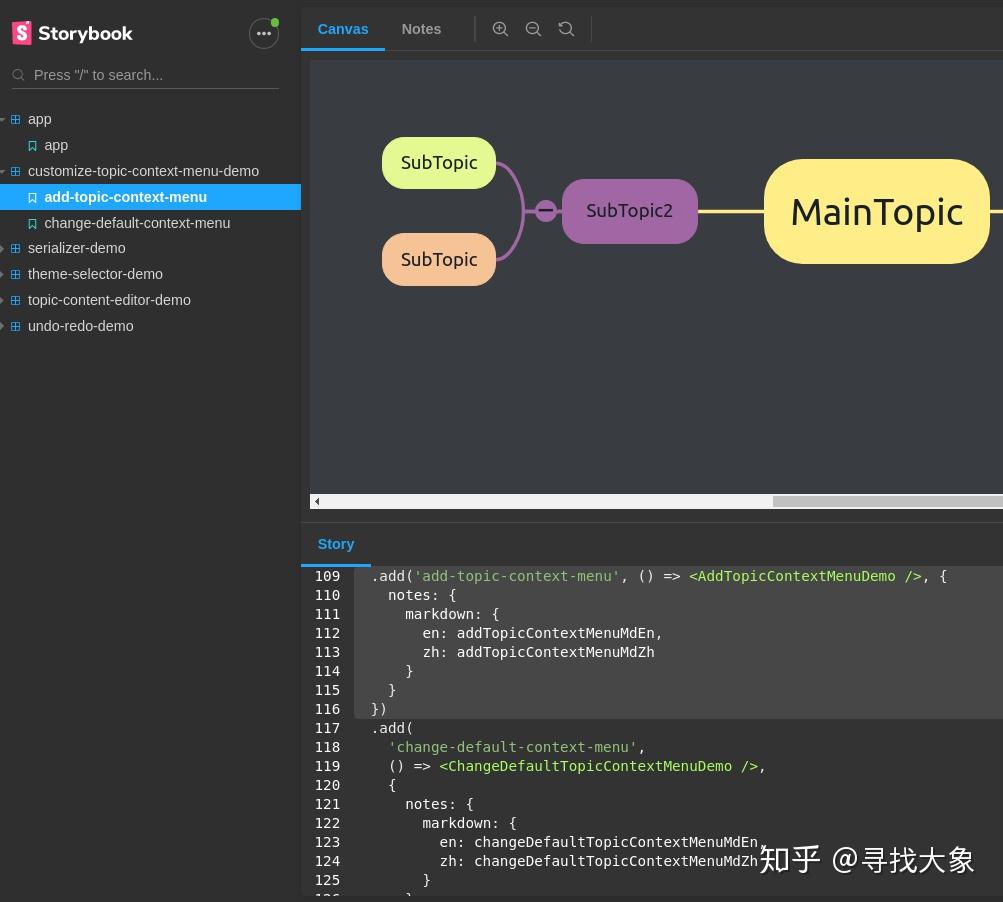Click the component grid icon beside undo-redo-demo
1003x902 pixels.
coord(15,326)
